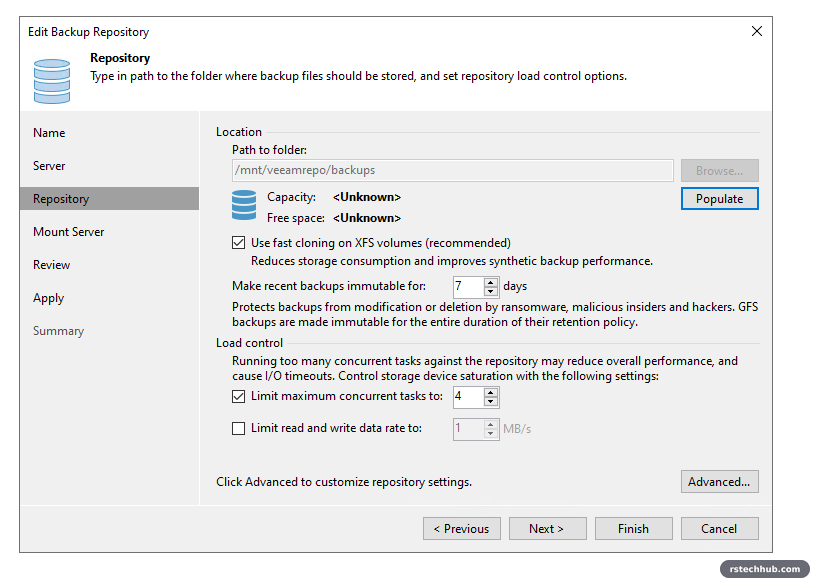
Task: Click the immutable days value field
Action: point(469,287)
